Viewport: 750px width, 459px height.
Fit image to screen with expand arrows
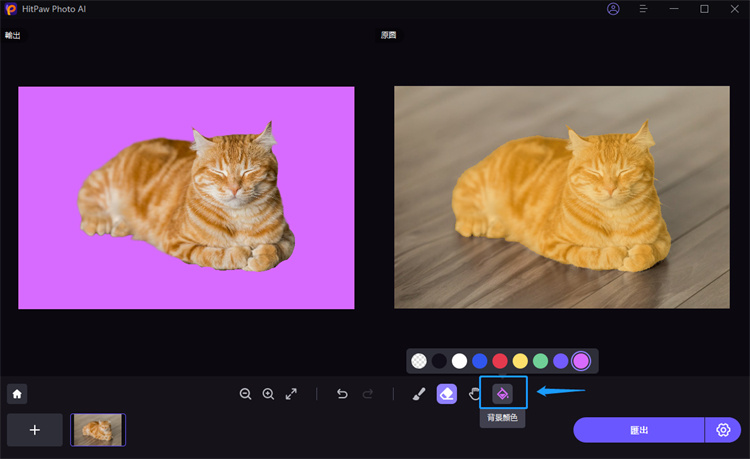point(291,394)
